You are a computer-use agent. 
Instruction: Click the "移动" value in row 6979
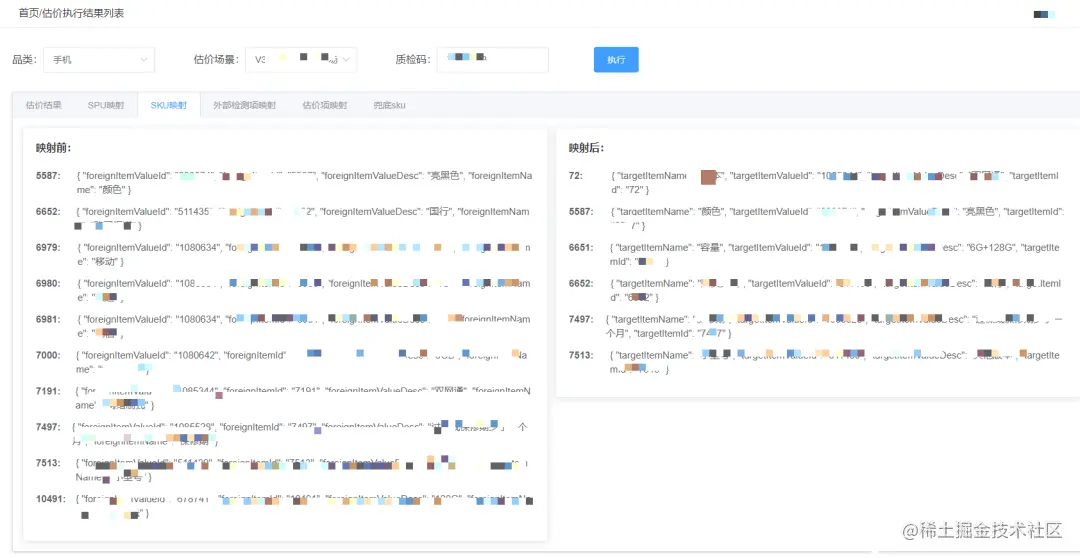[107, 262]
